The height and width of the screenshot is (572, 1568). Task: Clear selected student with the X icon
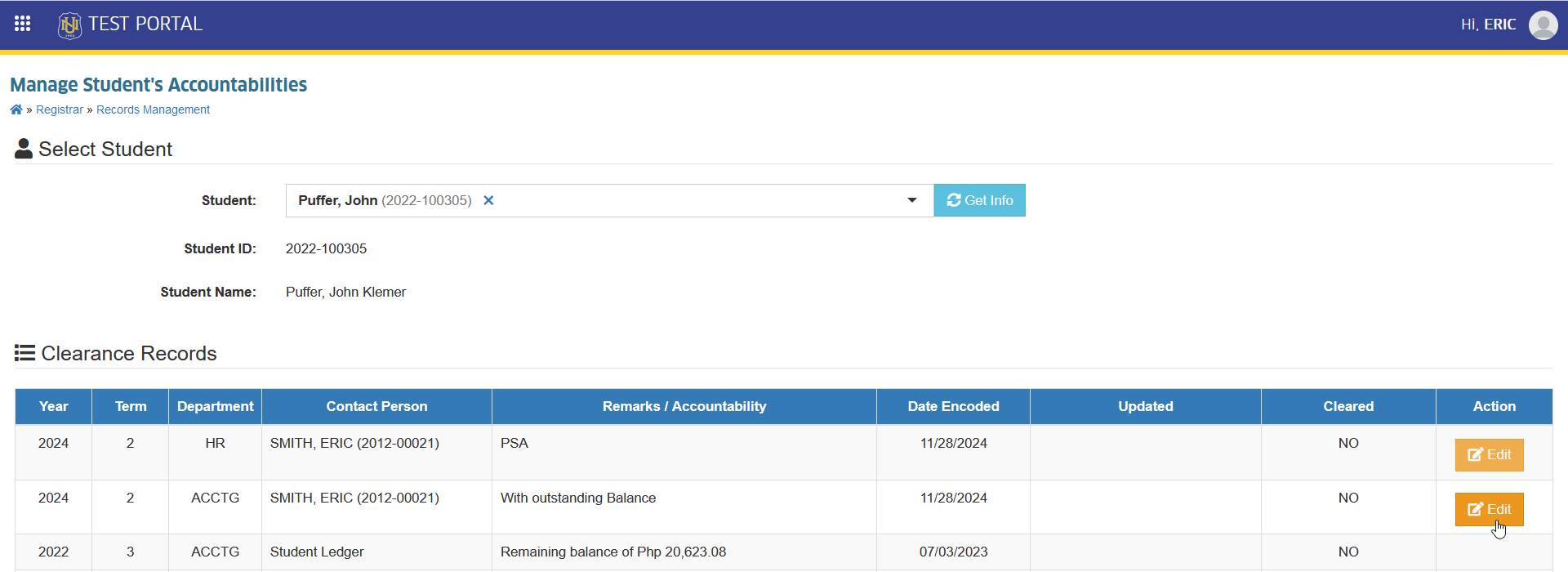click(488, 200)
